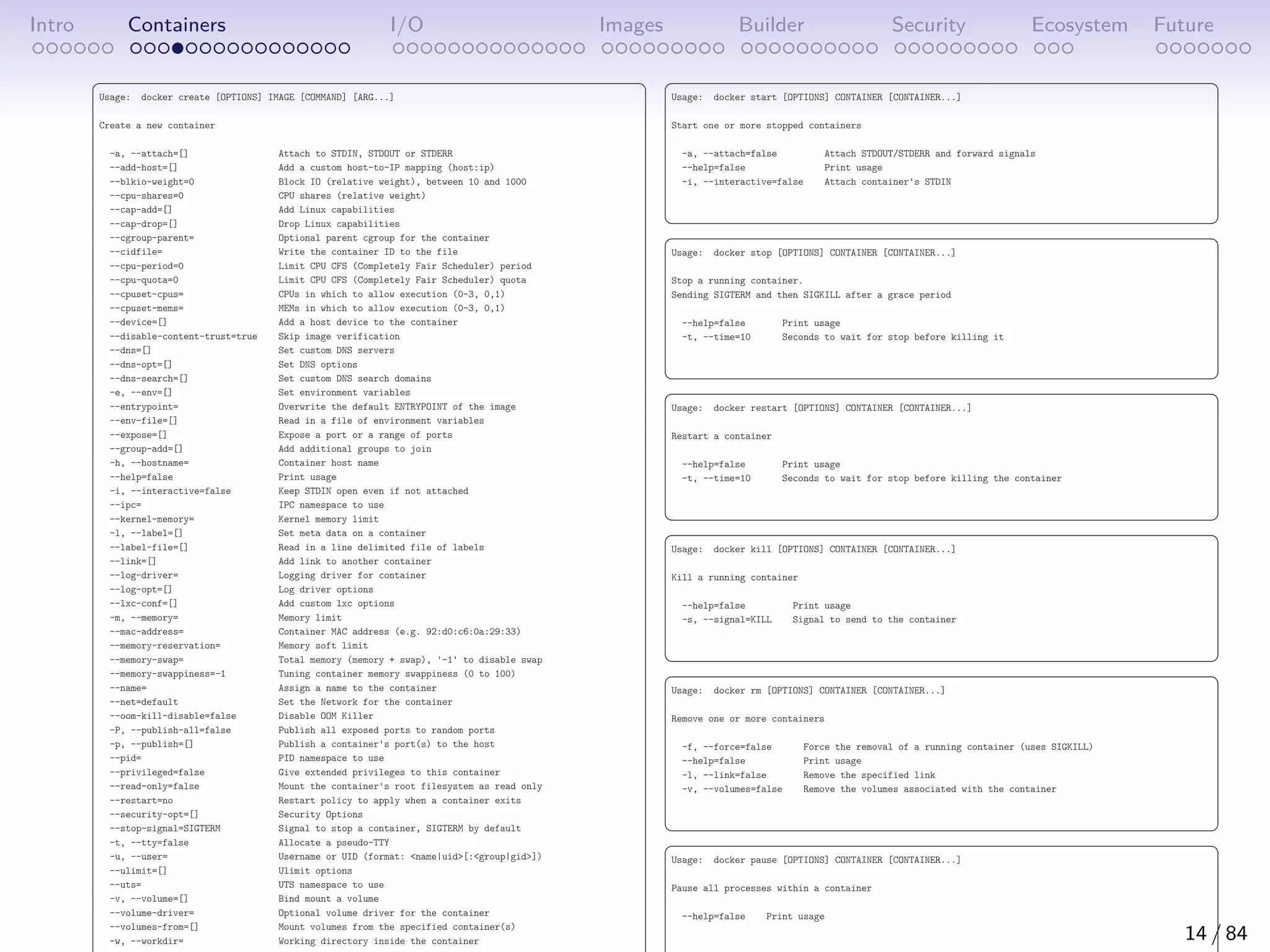This screenshot has height=952, width=1270.
Task: Jump to the Ecosystem section heading
Action: pyautogui.click(x=1079, y=25)
